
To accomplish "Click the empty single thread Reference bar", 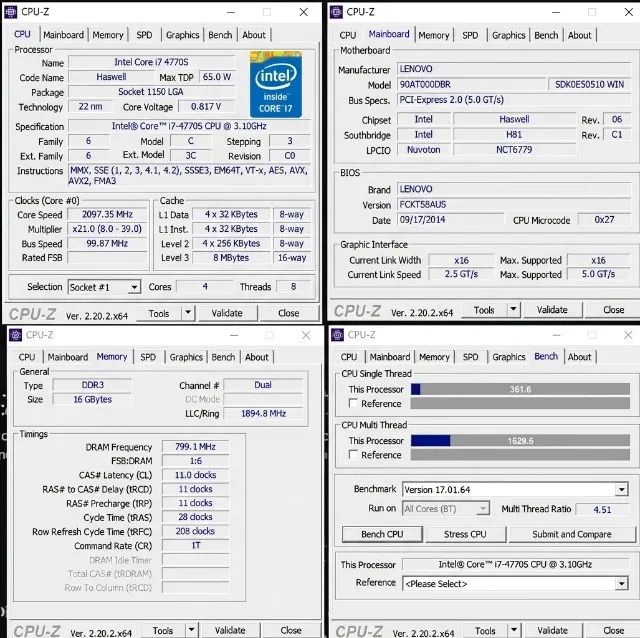I will 520,403.
